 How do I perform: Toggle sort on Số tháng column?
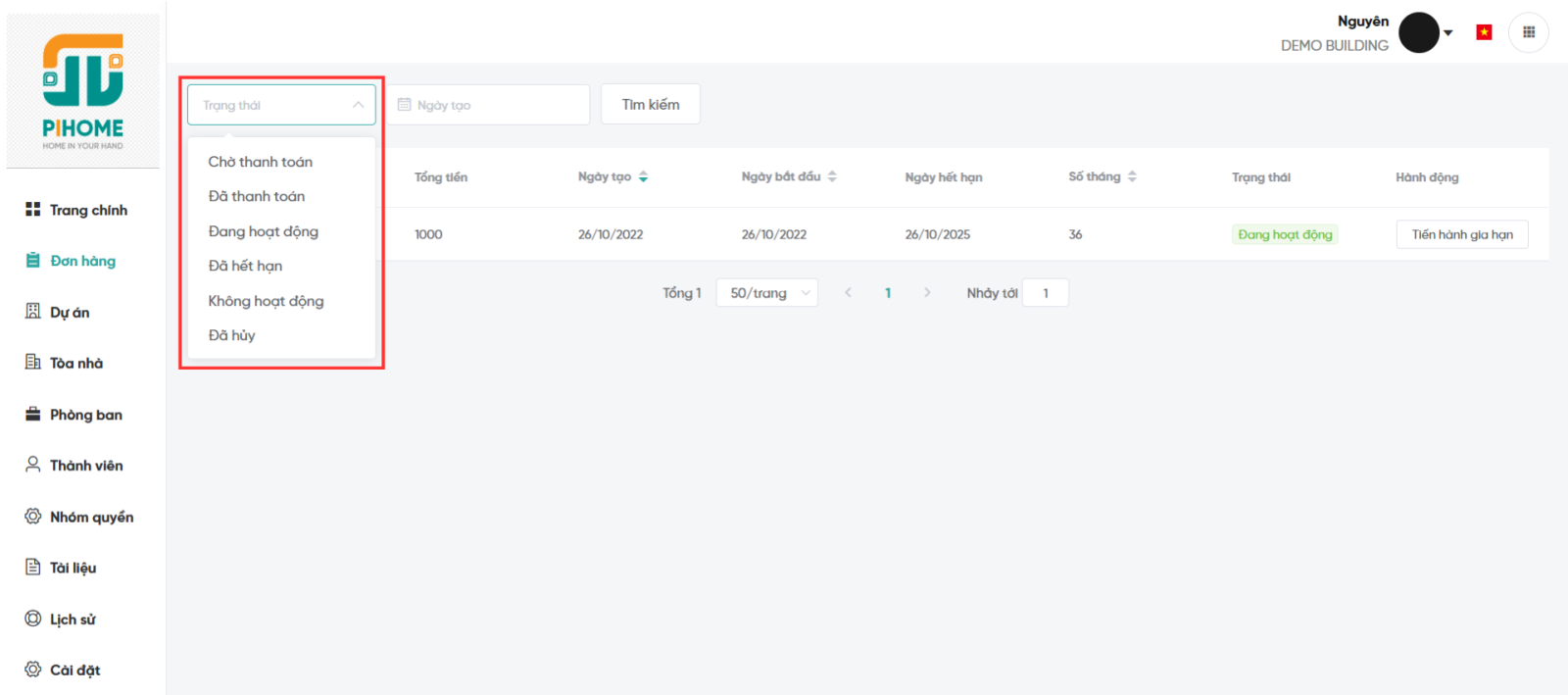coord(1132,177)
